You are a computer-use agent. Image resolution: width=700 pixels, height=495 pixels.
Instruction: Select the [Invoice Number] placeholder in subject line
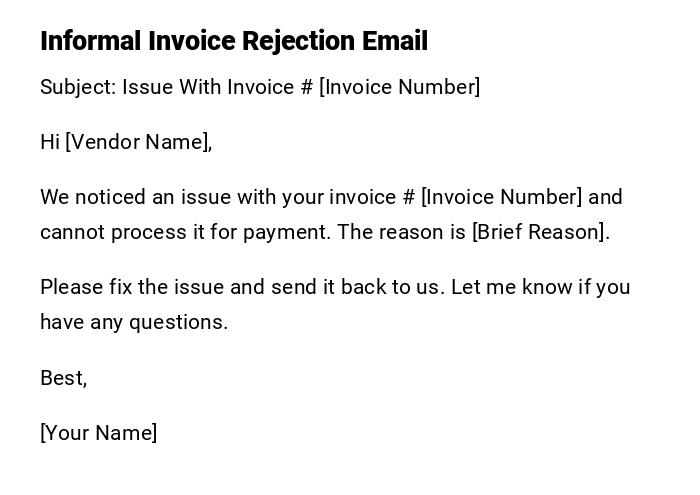(399, 87)
